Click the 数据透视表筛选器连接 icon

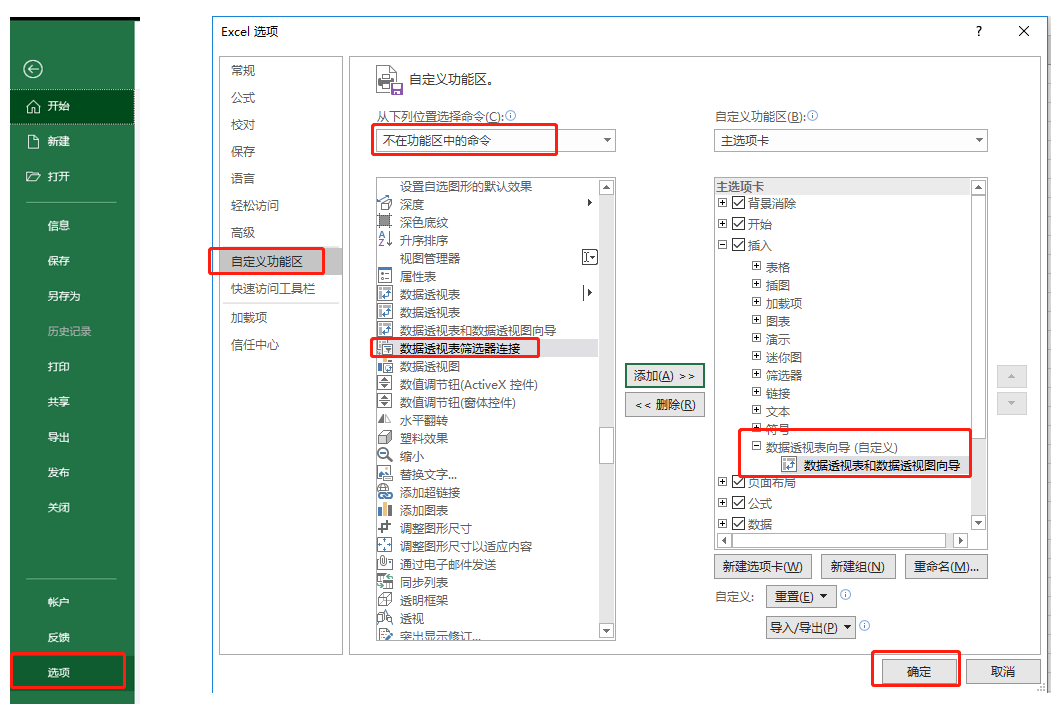tap(386, 348)
